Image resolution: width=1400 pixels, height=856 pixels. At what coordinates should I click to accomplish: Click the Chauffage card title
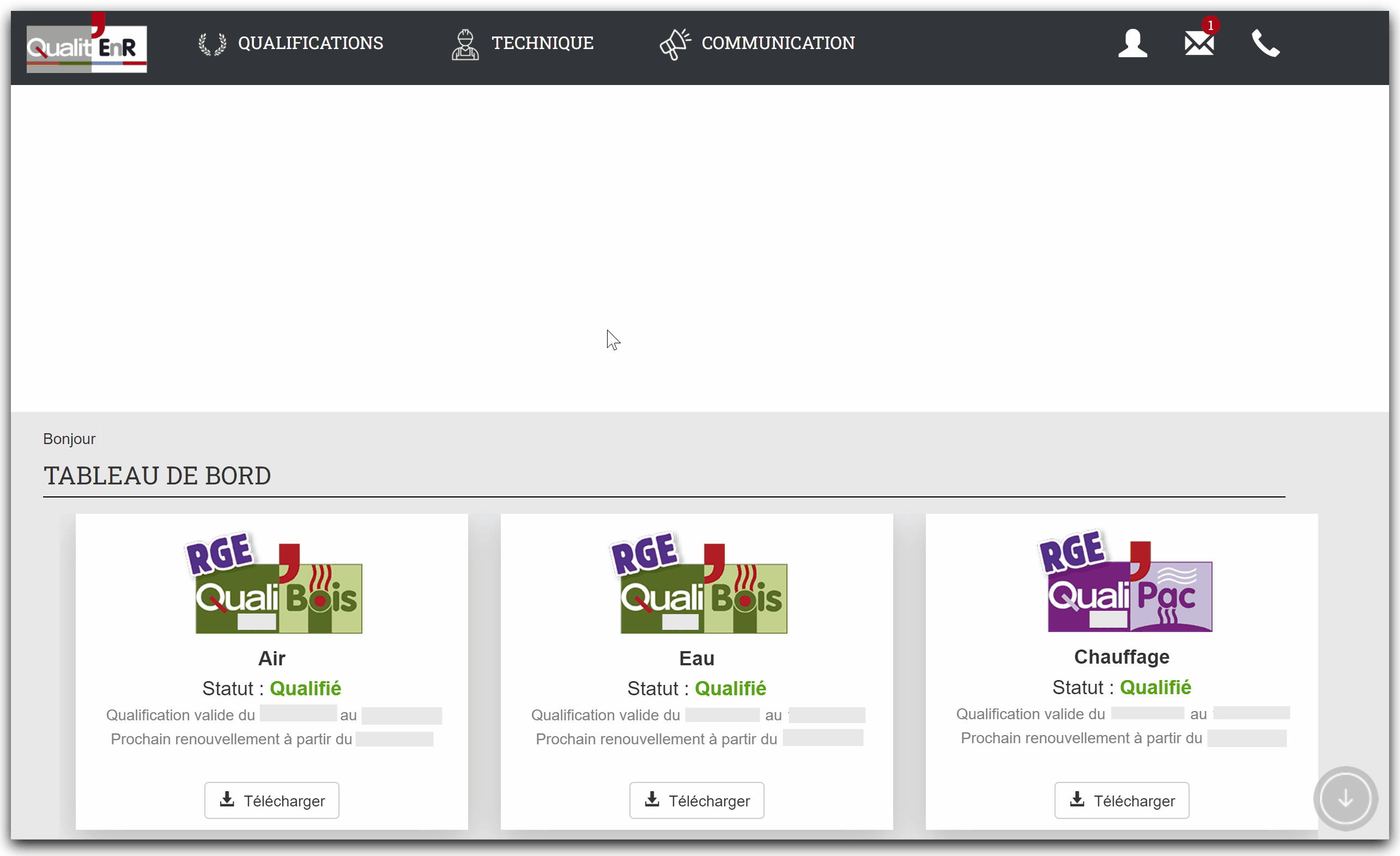(1122, 657)
